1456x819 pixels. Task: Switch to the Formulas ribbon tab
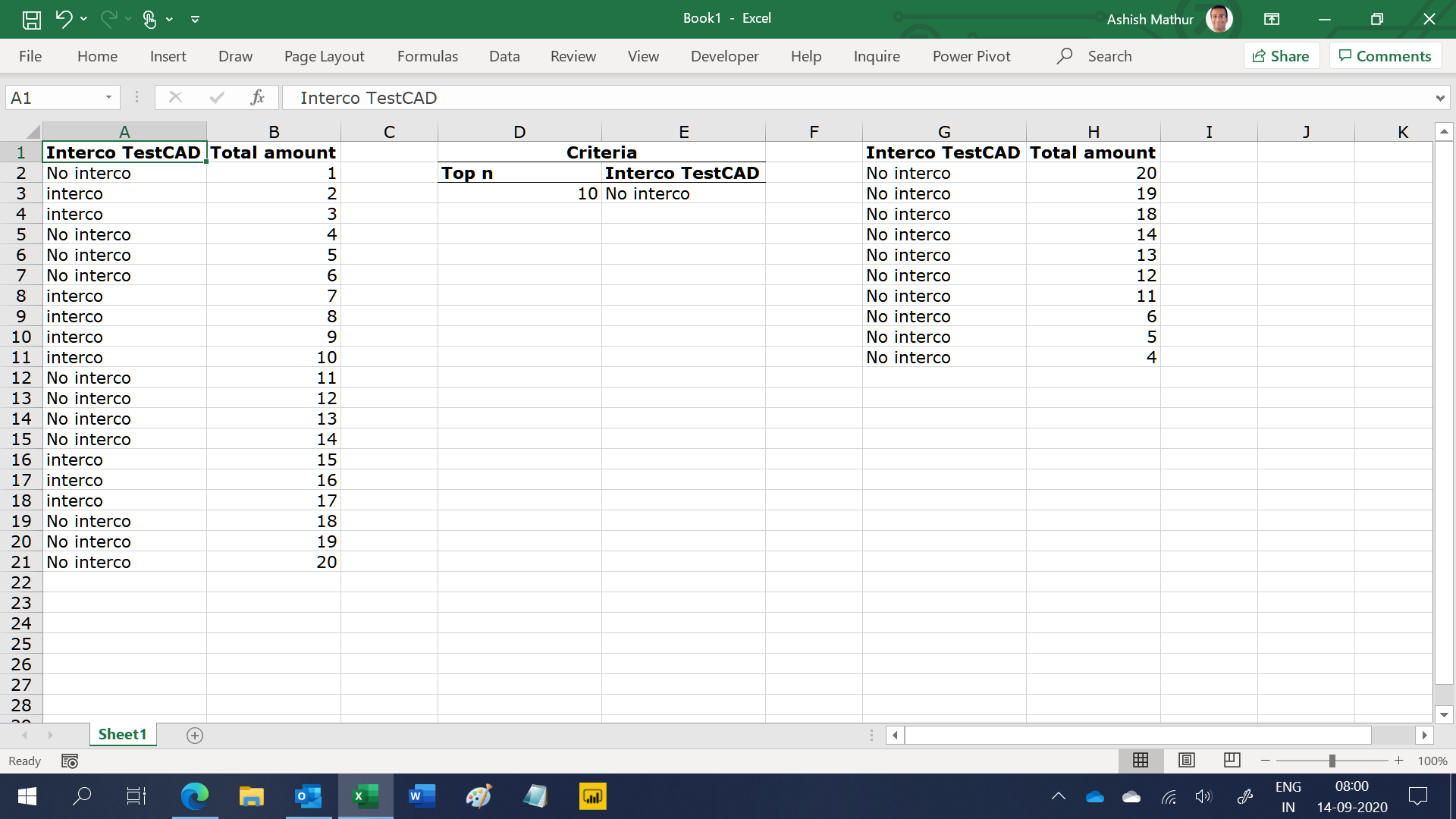(428, 56)
